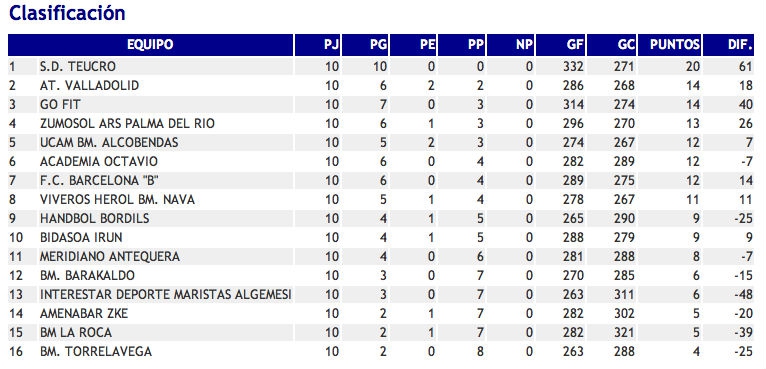Select the PE column header
The height and width of the screenshot is (369, 766).
click(413, 45)
